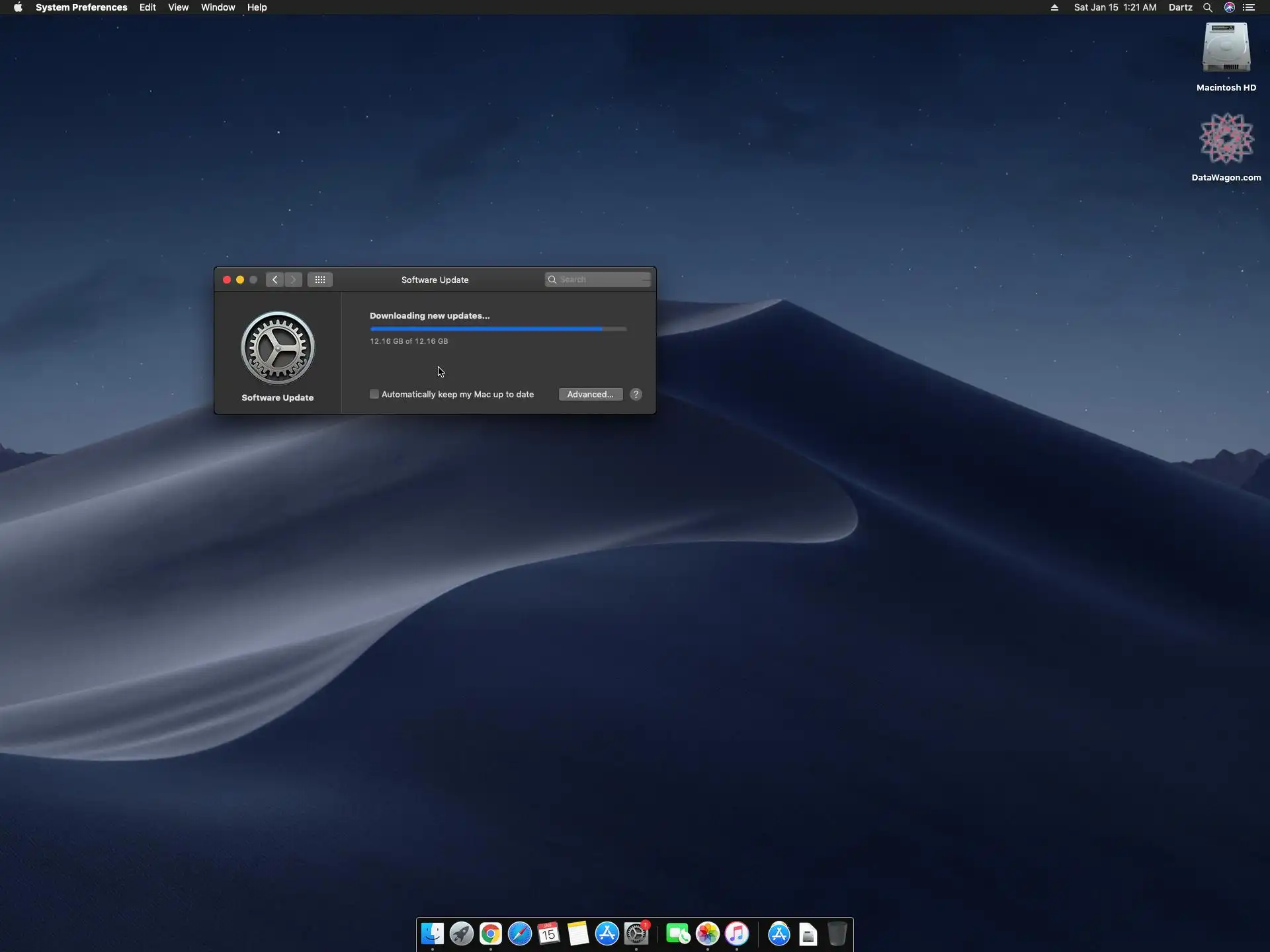
Task: Open Launchpad rocket icon
Action: (461, 933)
